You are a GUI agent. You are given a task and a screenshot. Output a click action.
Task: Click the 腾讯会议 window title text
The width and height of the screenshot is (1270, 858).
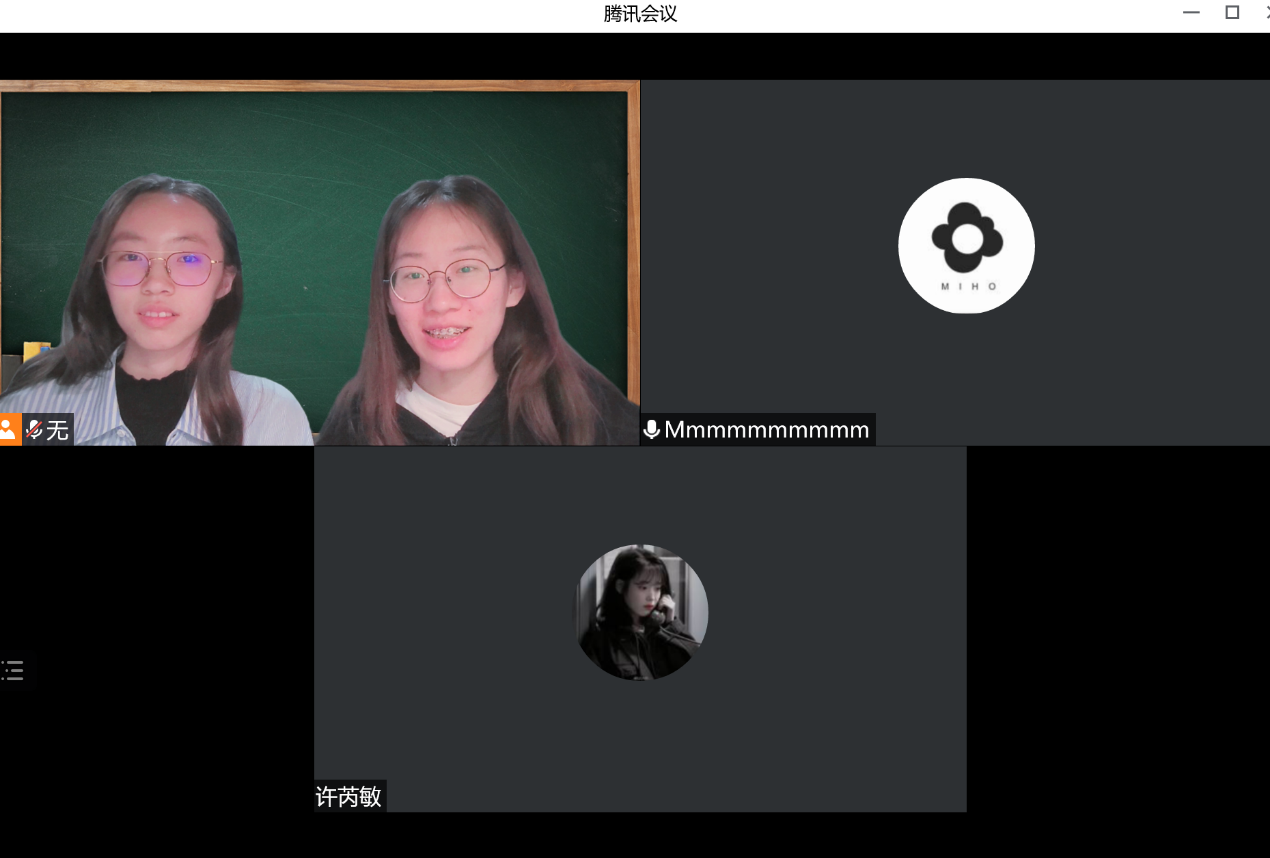(x=640, y=14)
